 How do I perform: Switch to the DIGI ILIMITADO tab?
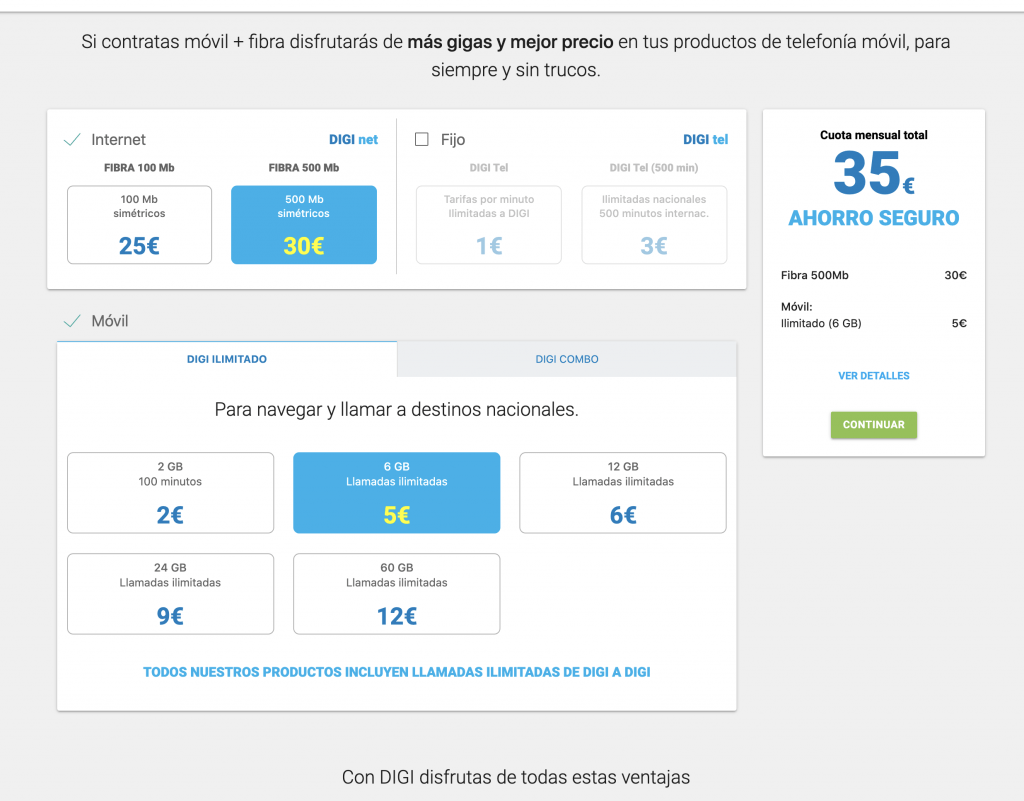227,359
